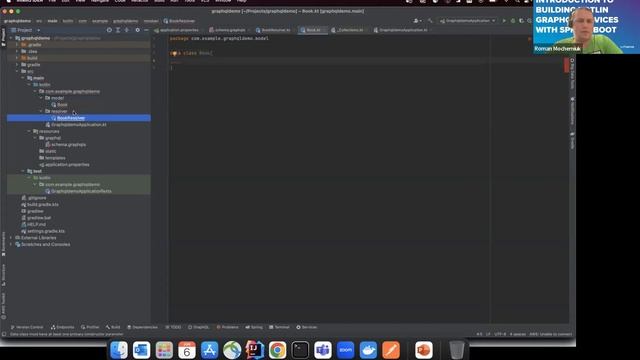Open Version Control tool window
The image size is (640, 360).
pyautogui.click(x=27, y=327)
